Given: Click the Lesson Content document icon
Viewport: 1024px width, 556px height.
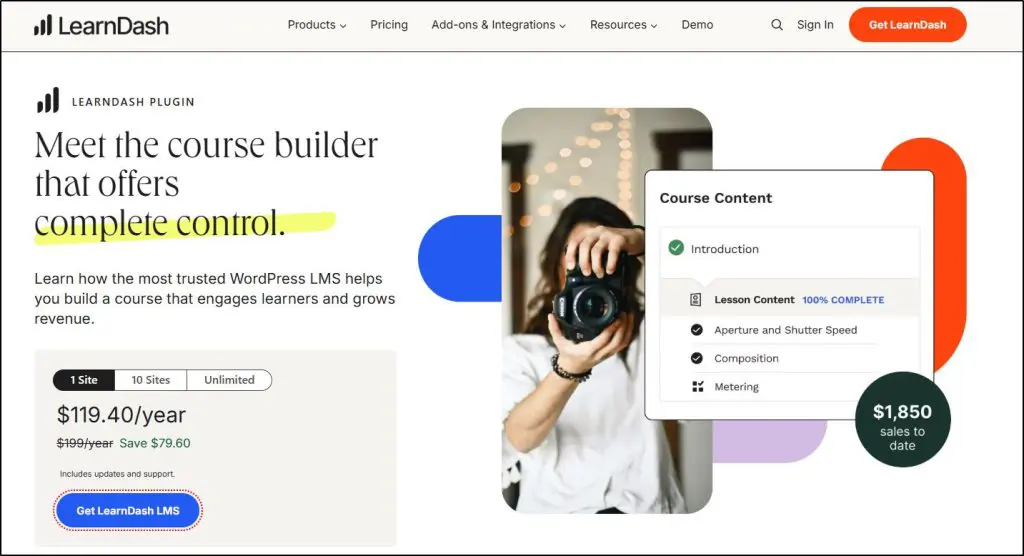Looking at the screenshot, I should 696,300.
